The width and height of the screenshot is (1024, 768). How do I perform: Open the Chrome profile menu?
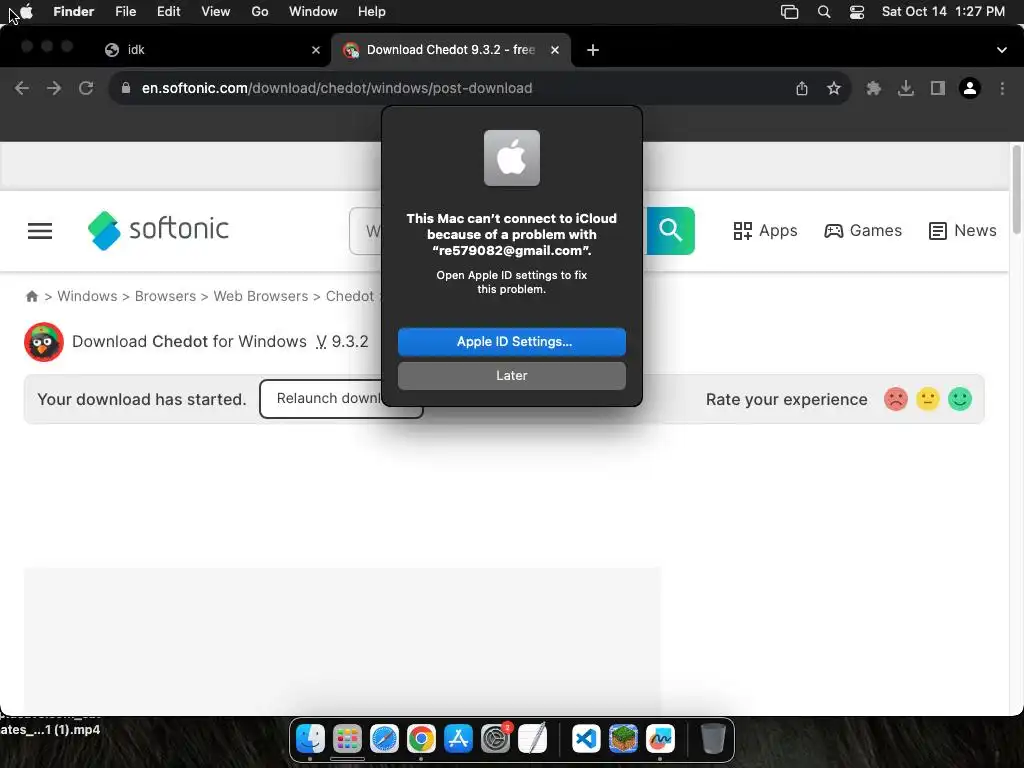[970, 88]
